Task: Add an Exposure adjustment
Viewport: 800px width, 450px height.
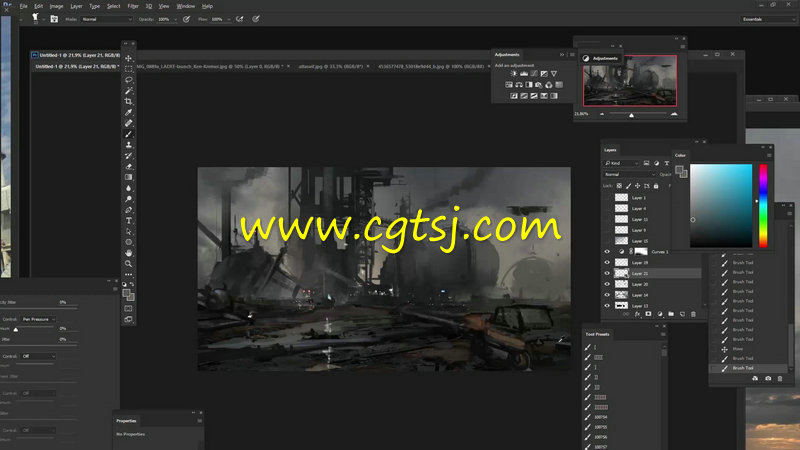Action: coord(544,74)
